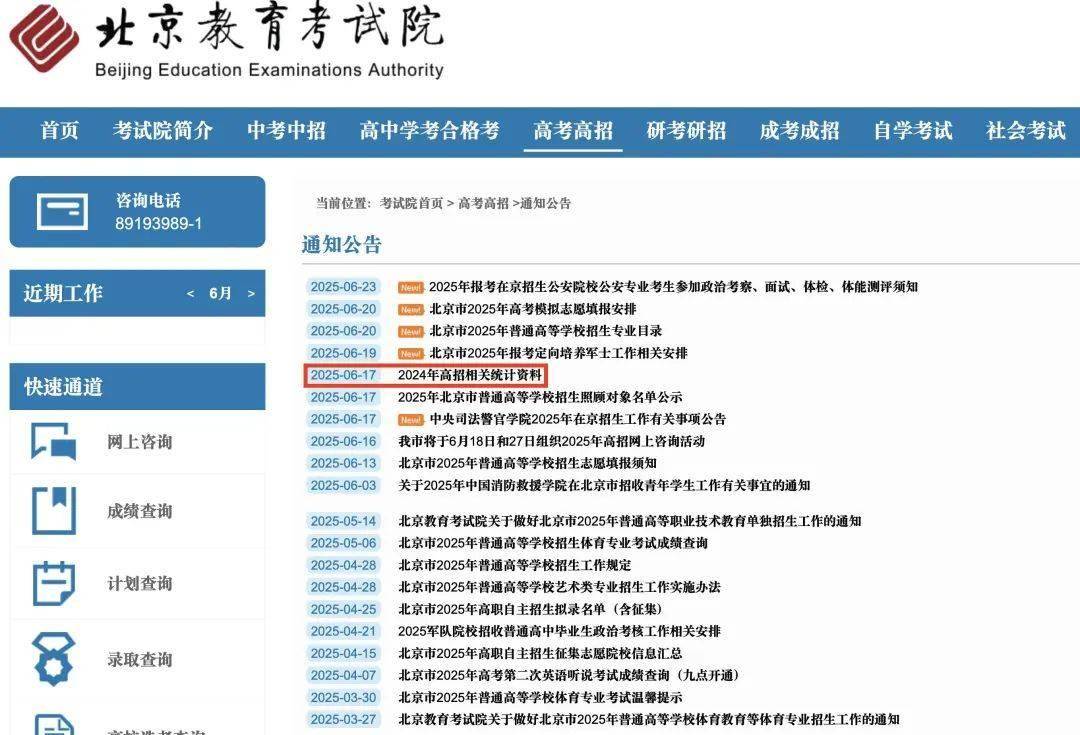Screen dimensions: 1080x735
Task: Click the 快速通道 panel title
Action: [x=63, y=386]
